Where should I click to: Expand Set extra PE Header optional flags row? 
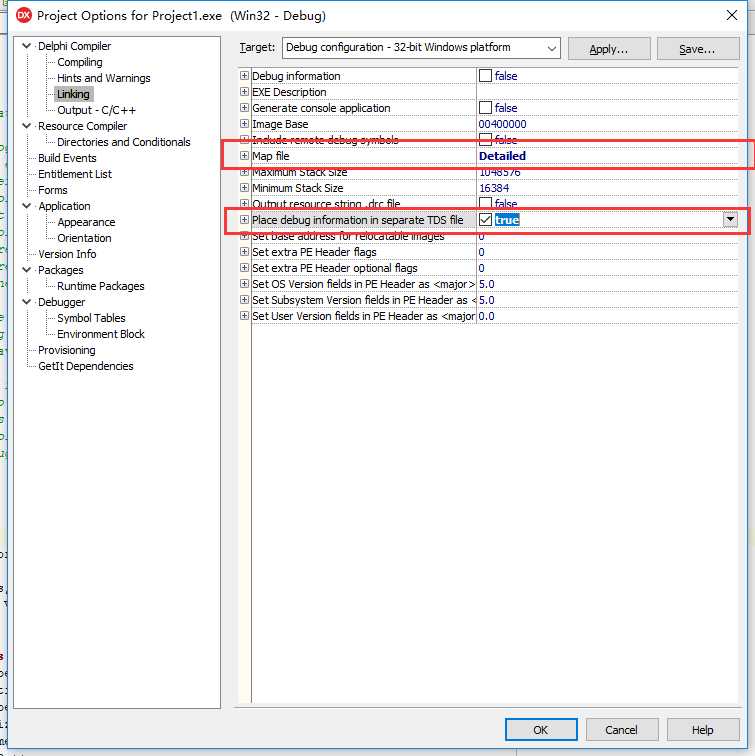pos(244,268)
